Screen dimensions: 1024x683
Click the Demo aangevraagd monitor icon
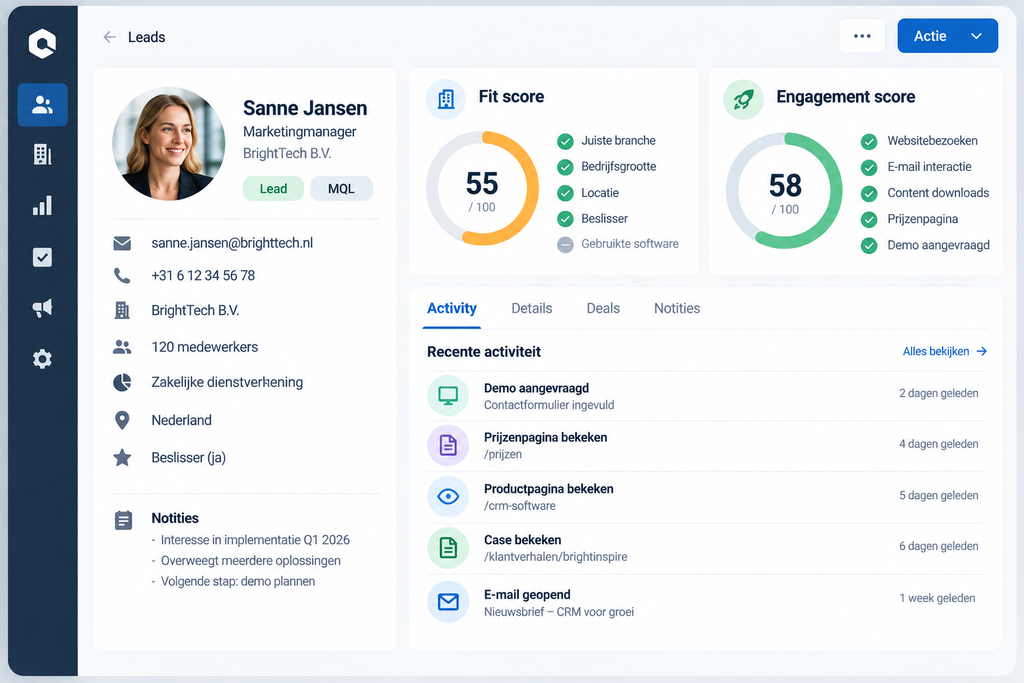(448, 396)
